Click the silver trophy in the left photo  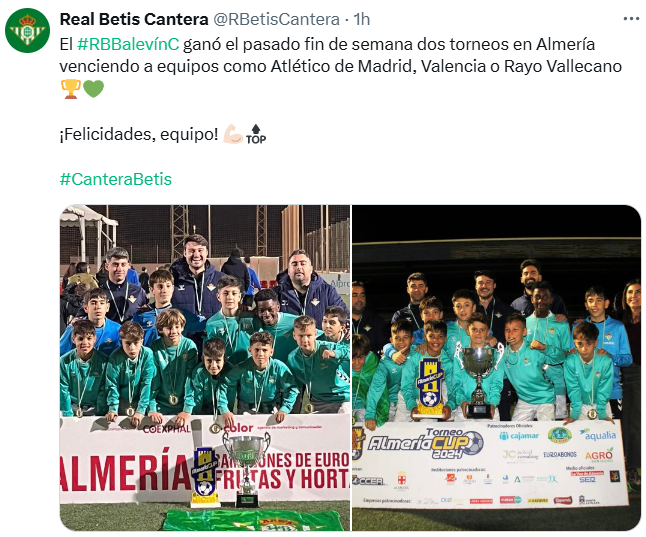[247, 469]
